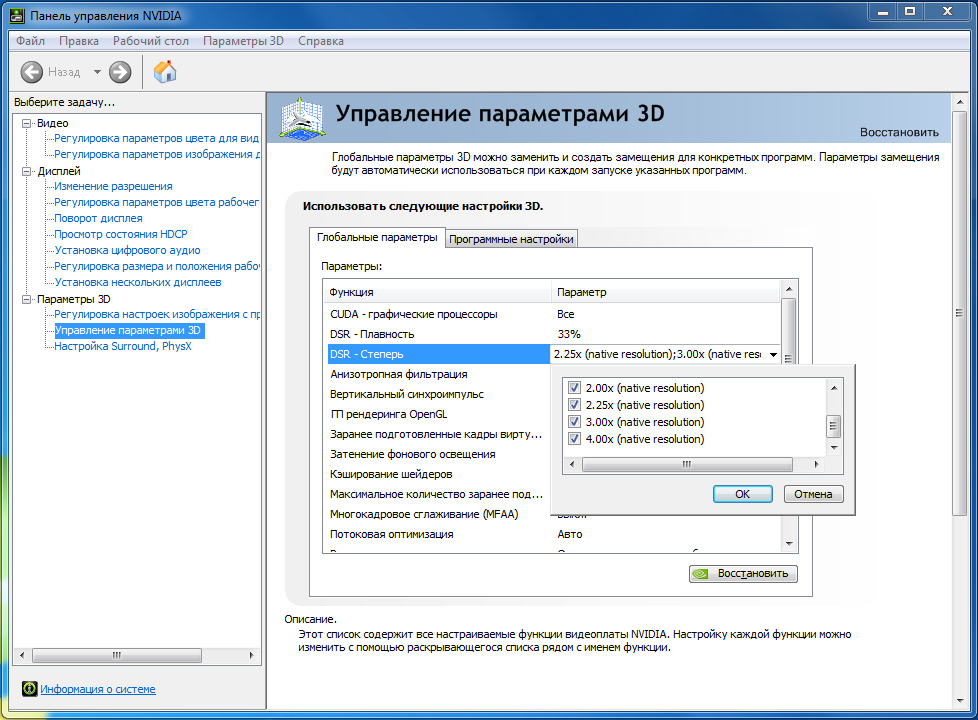Click the 33% value of DSR - Плавность
This screenshot has width=978, height=720.
pyautogui.click(x=569, y=334)
